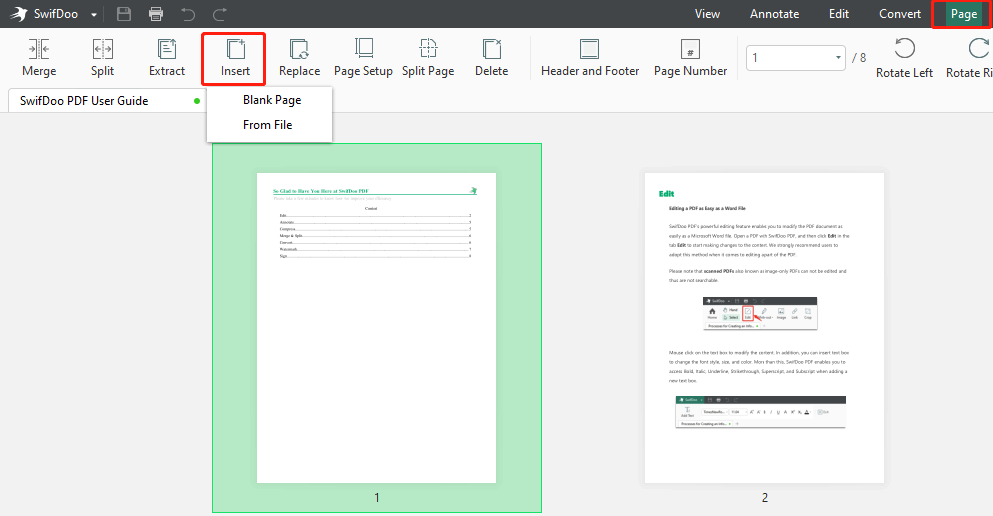Select the page 2 Edit thumbnail
Screen dimensions: 993x516
point(764,327)
